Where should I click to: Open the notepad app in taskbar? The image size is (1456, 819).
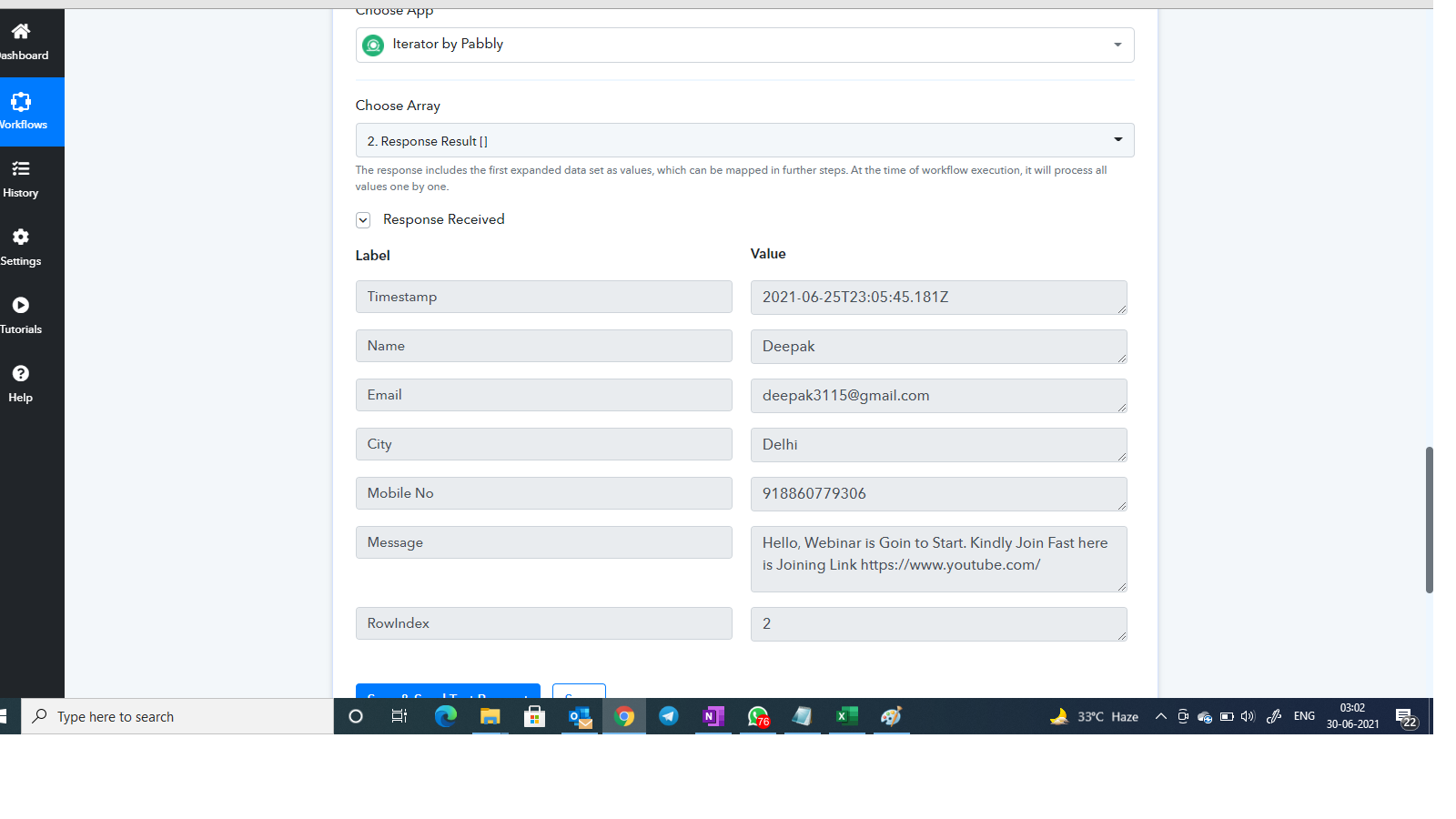pyautogui.click(x=802, y=716)
